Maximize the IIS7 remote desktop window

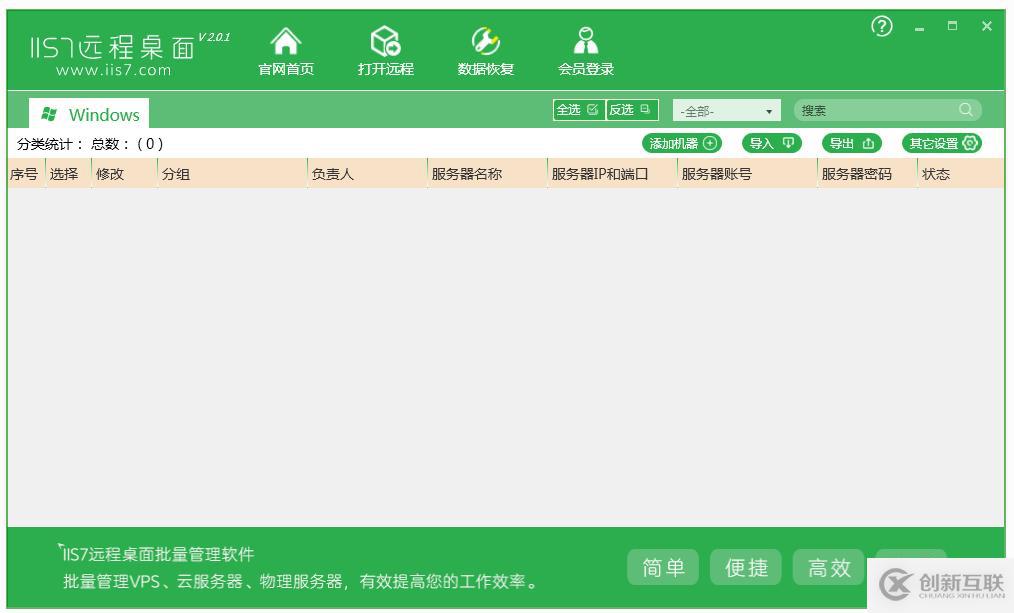pos(952,26)
